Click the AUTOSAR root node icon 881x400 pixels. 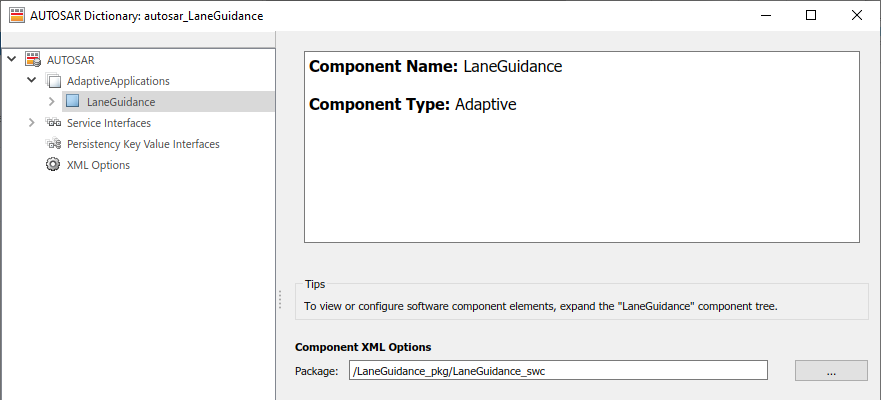tap(33, 60)
